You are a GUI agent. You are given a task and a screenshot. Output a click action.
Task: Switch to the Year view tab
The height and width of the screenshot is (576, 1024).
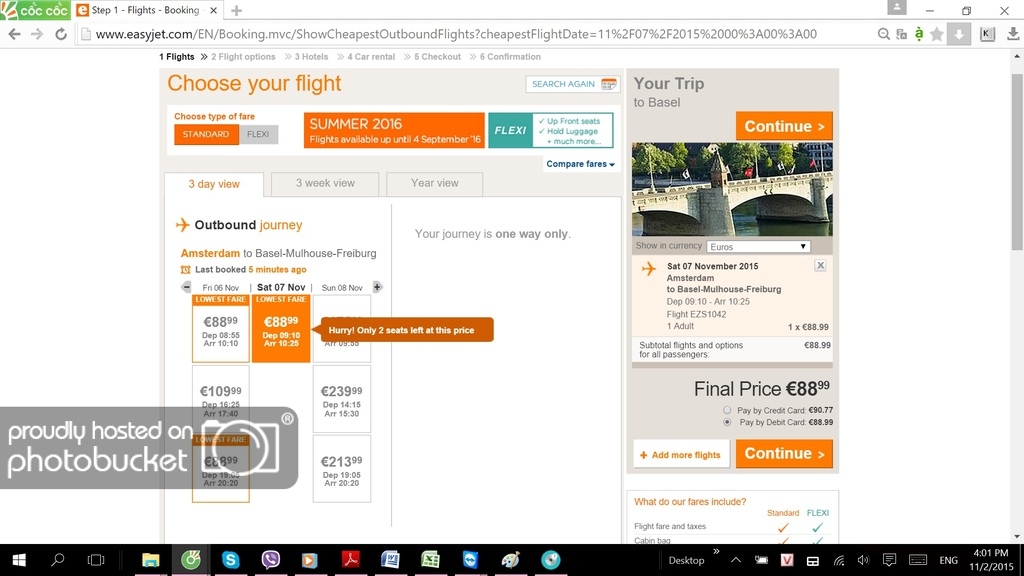[x=435, y=184]
